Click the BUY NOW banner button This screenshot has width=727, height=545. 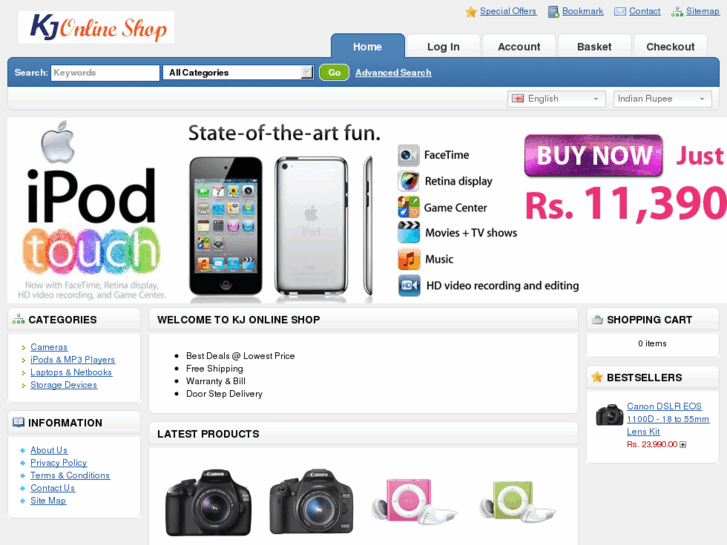tap(594, 156)
